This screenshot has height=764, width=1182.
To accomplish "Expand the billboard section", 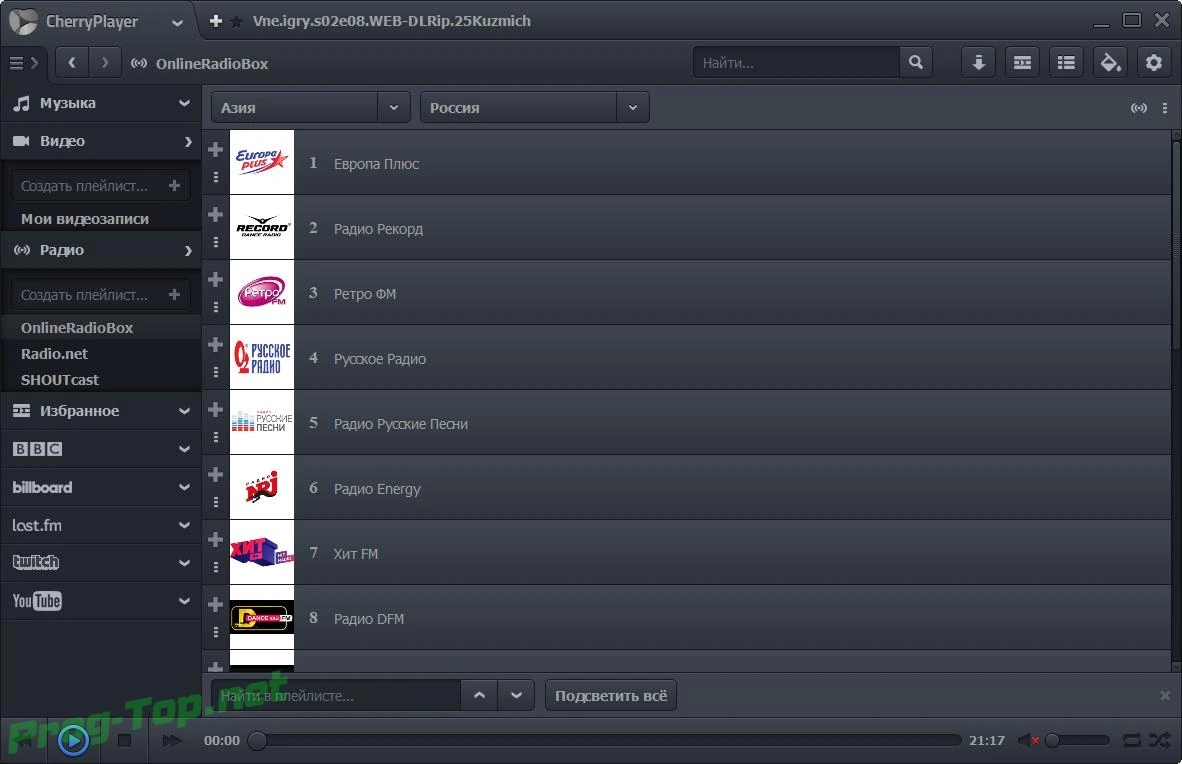I will pos(101,487).
